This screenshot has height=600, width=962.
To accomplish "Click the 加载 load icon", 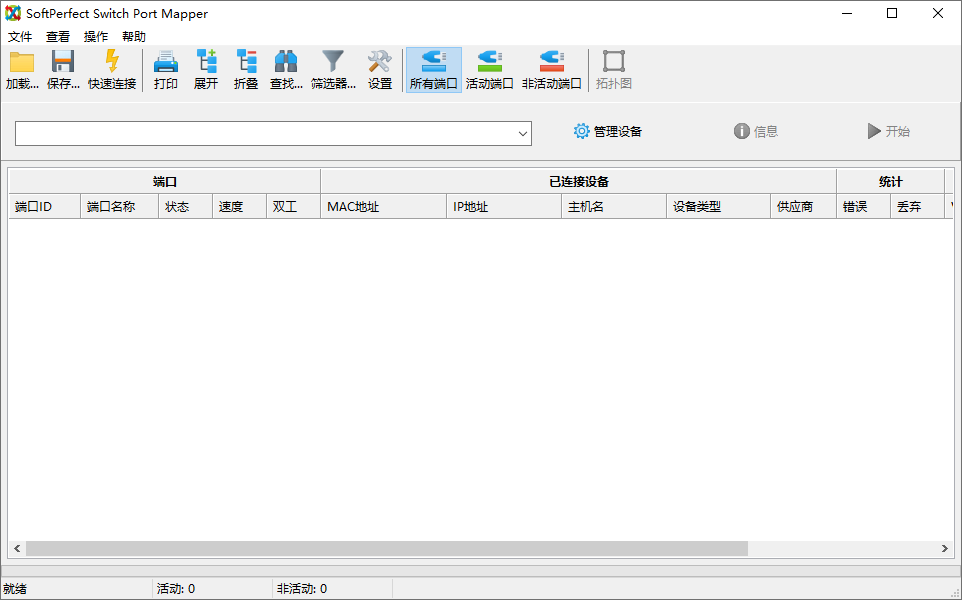I will [x=22, y=68].
